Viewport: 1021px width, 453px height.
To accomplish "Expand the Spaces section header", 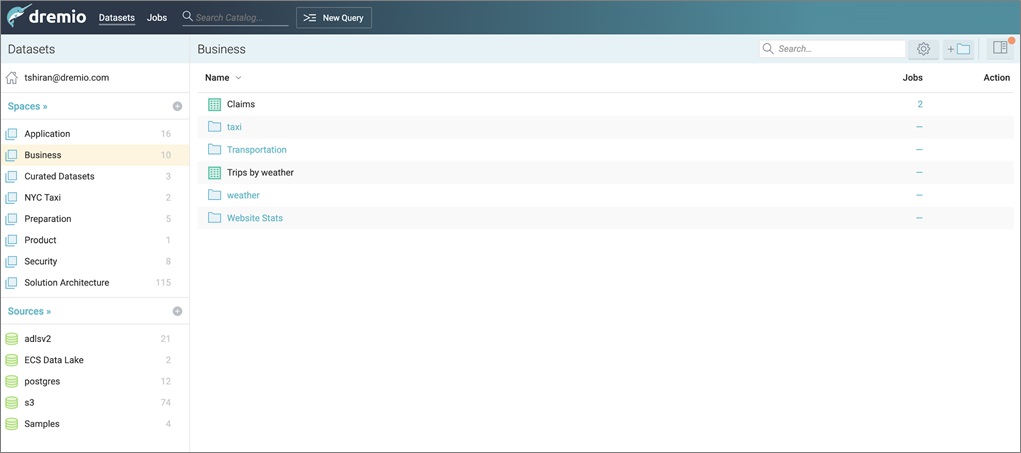I will tap(28, 106).
